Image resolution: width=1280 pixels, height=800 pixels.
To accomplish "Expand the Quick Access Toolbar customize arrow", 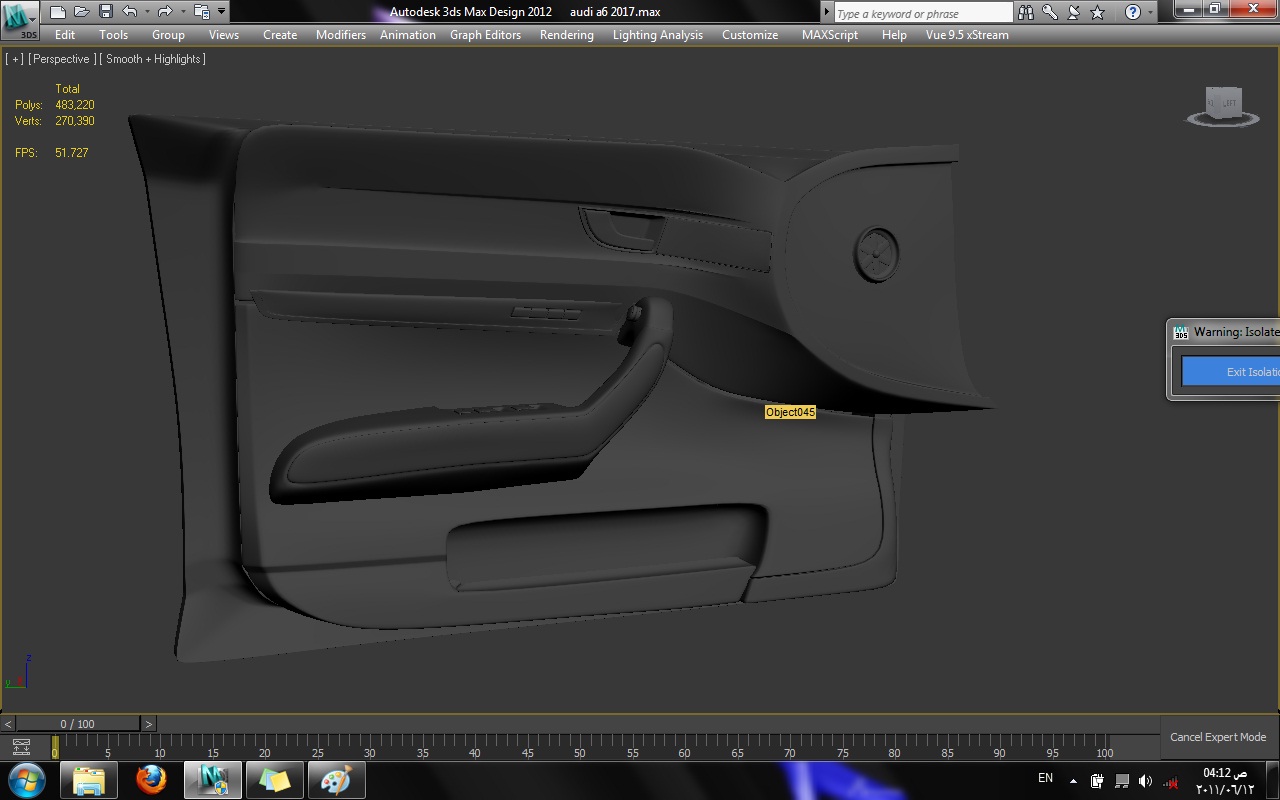I will pos(221,12).
